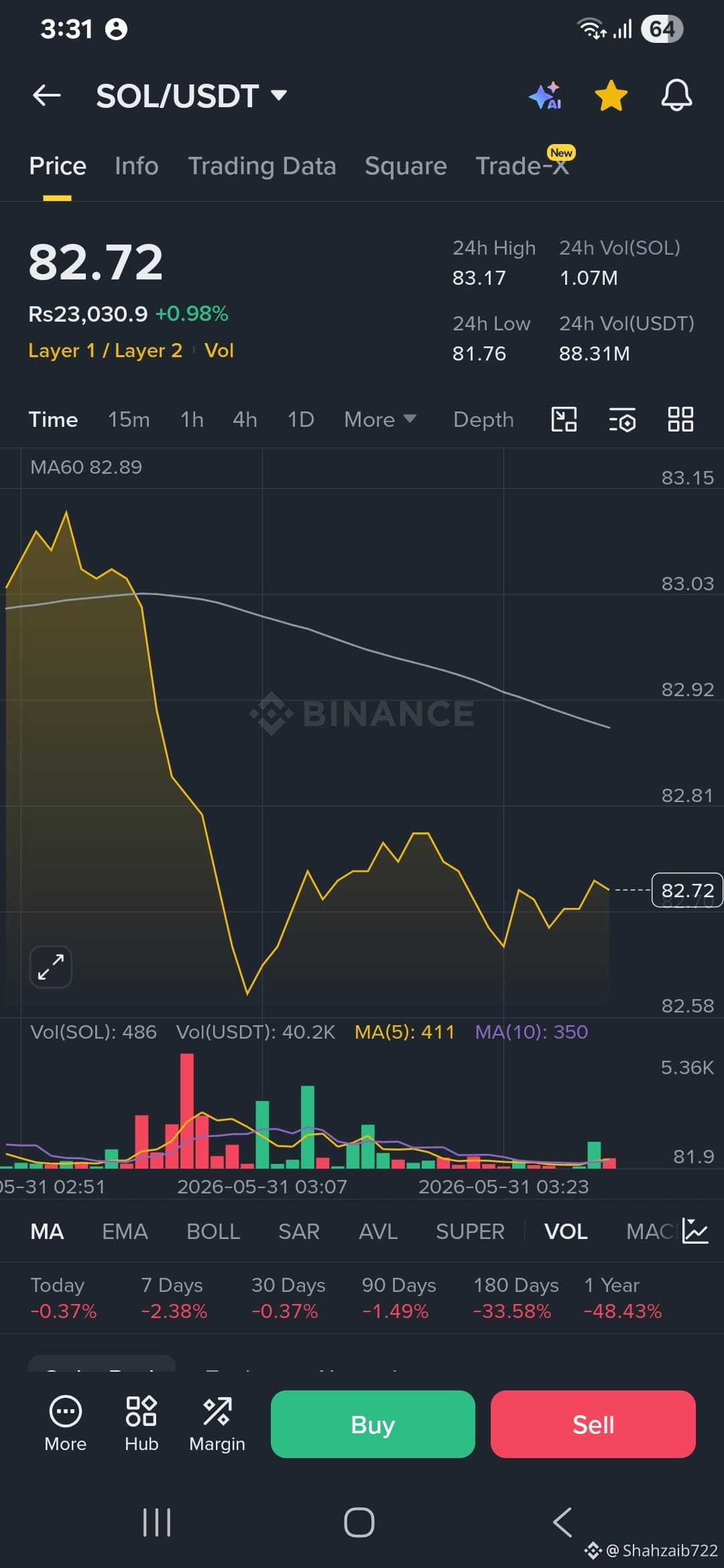
Task: Tap the Android back navigation button
Action: click(562, 1522)
